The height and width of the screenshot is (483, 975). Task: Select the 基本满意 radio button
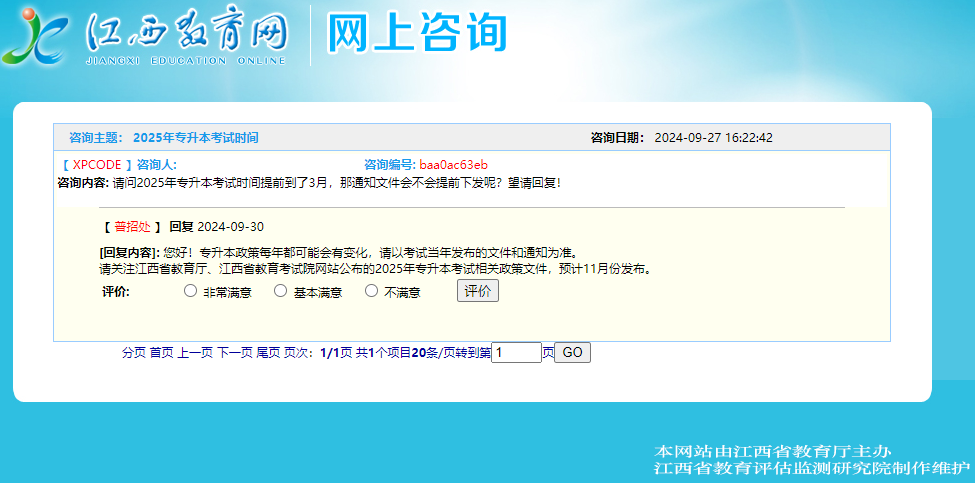pos(281,291)
